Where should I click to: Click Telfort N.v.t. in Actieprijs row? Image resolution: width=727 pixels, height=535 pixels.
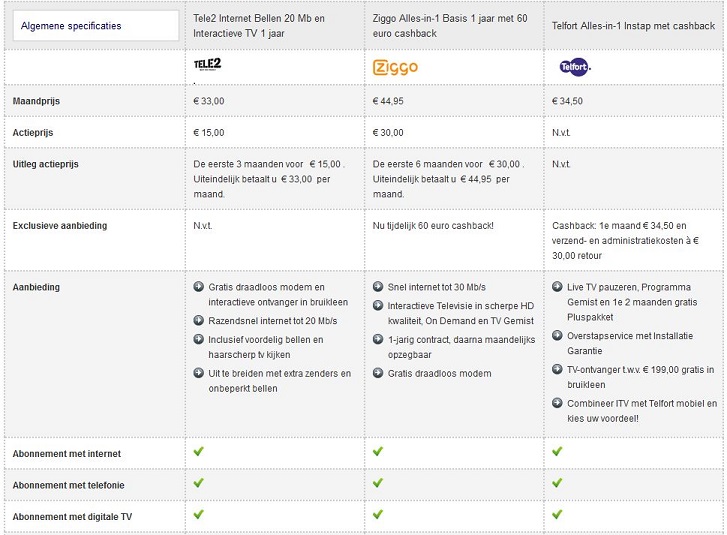[561, 133]
